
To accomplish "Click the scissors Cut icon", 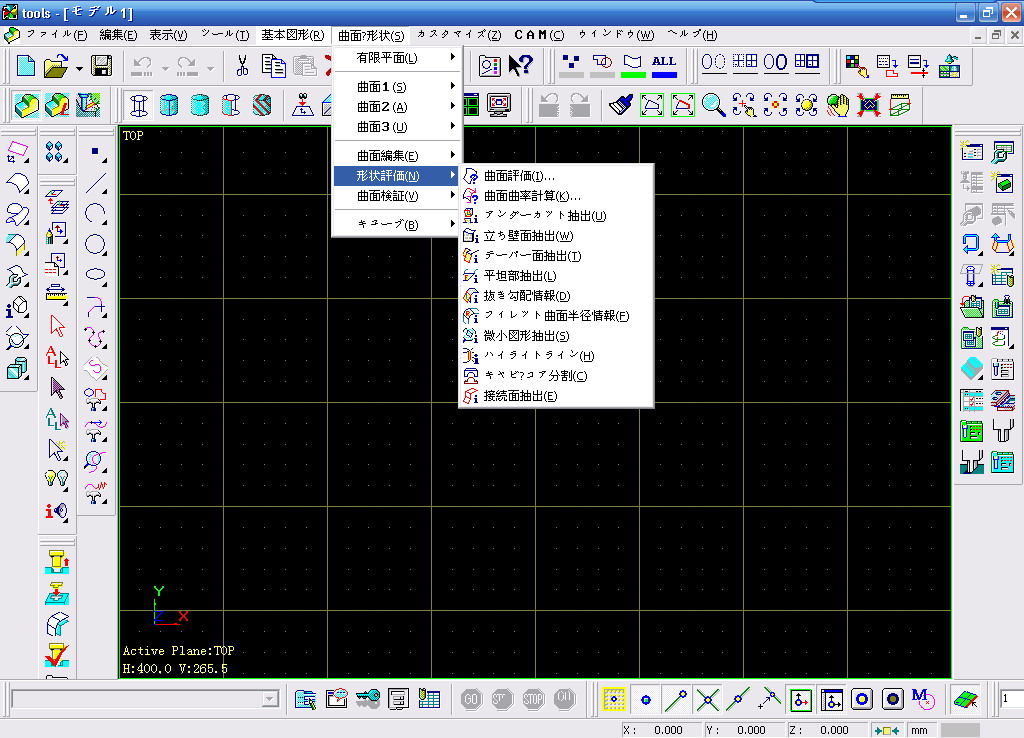I will (242, 65).
